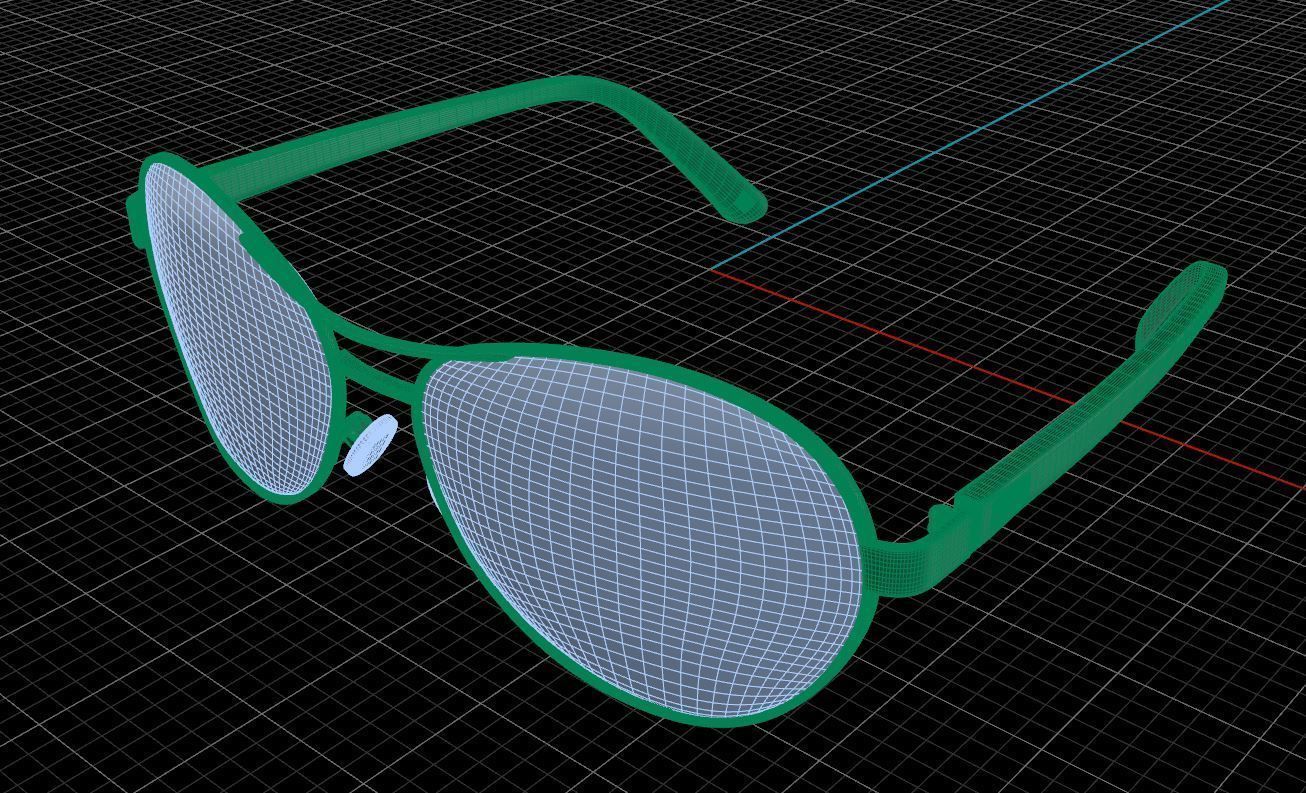Select the smaller far lens wireframe mesh
Screen dimensions: 1306x793
(240, 330)
